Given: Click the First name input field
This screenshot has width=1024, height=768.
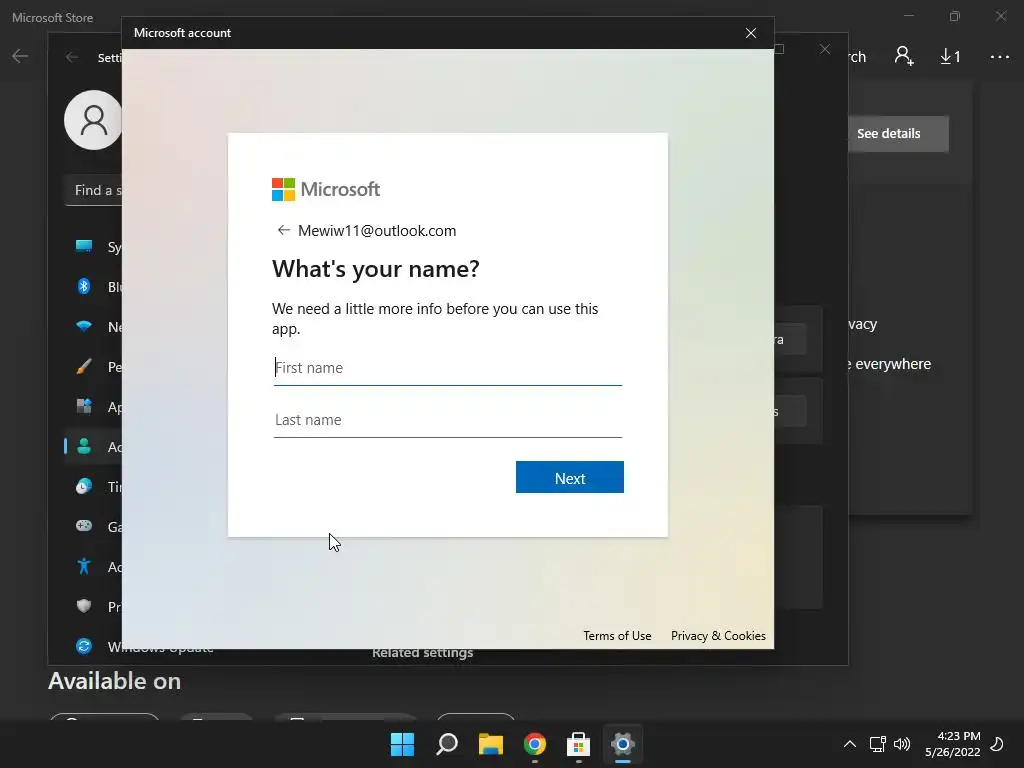Looking at the screenshot, I should pos(447,368).
